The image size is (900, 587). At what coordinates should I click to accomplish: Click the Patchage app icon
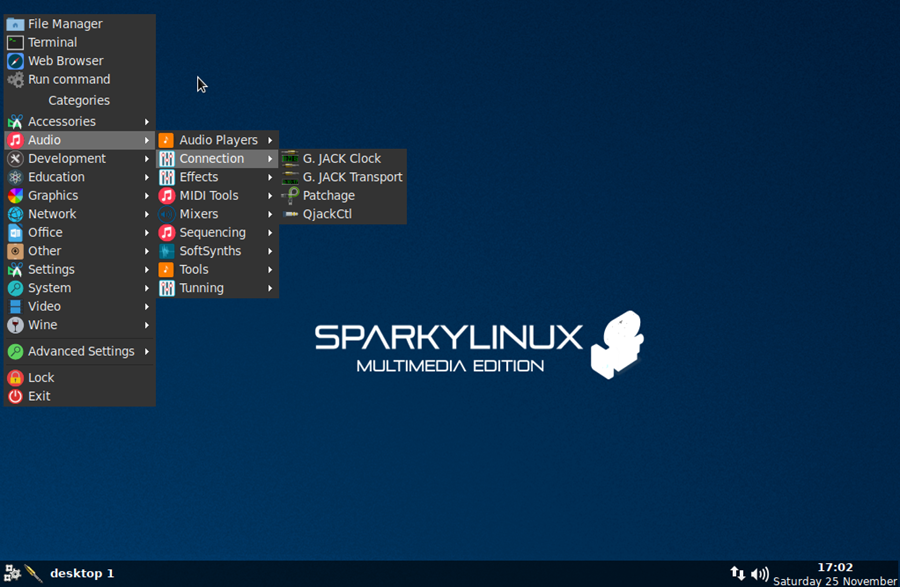pos(290,196)
